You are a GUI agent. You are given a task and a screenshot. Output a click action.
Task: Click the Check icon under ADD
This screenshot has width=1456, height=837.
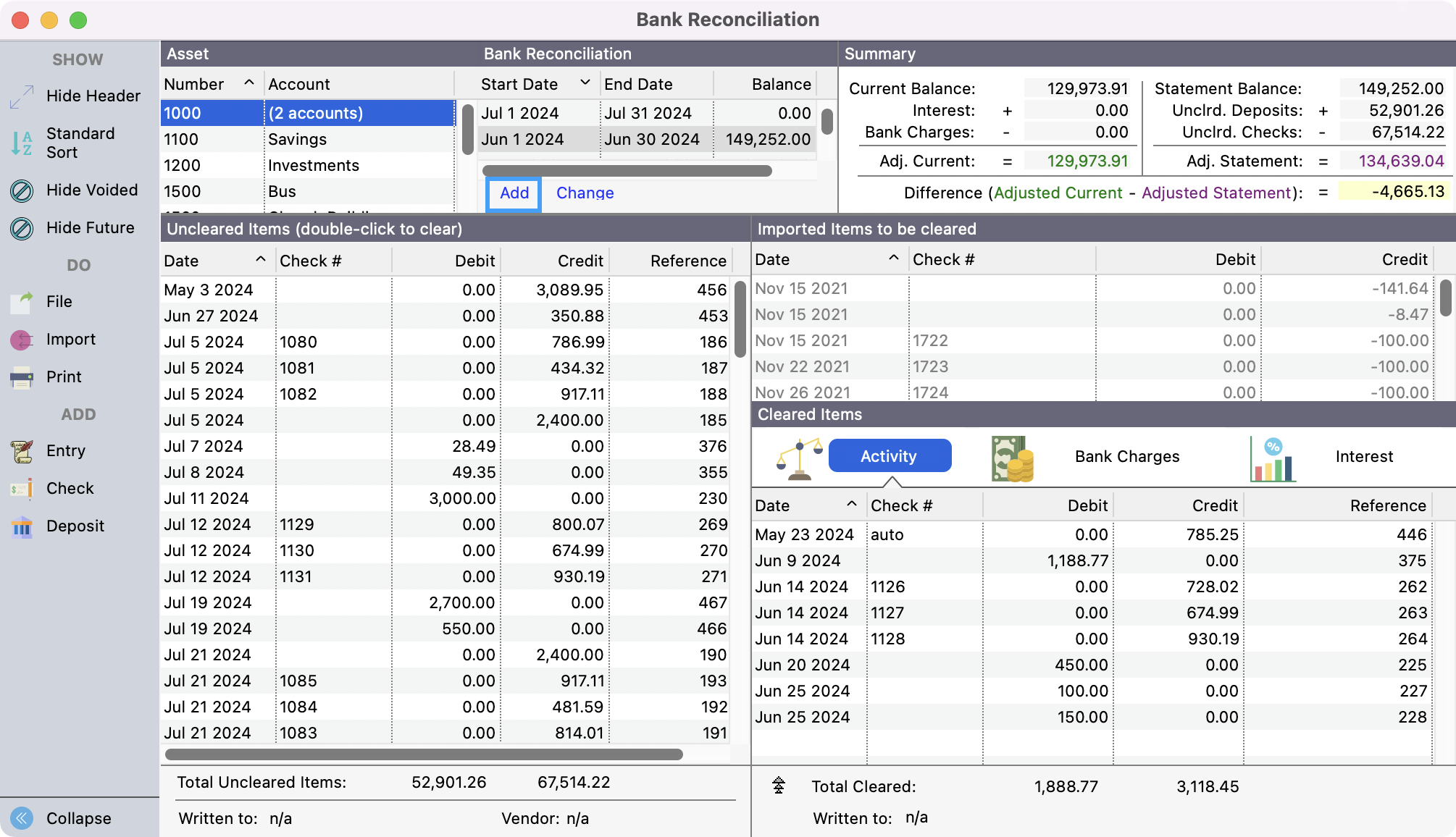pos(22,489)
